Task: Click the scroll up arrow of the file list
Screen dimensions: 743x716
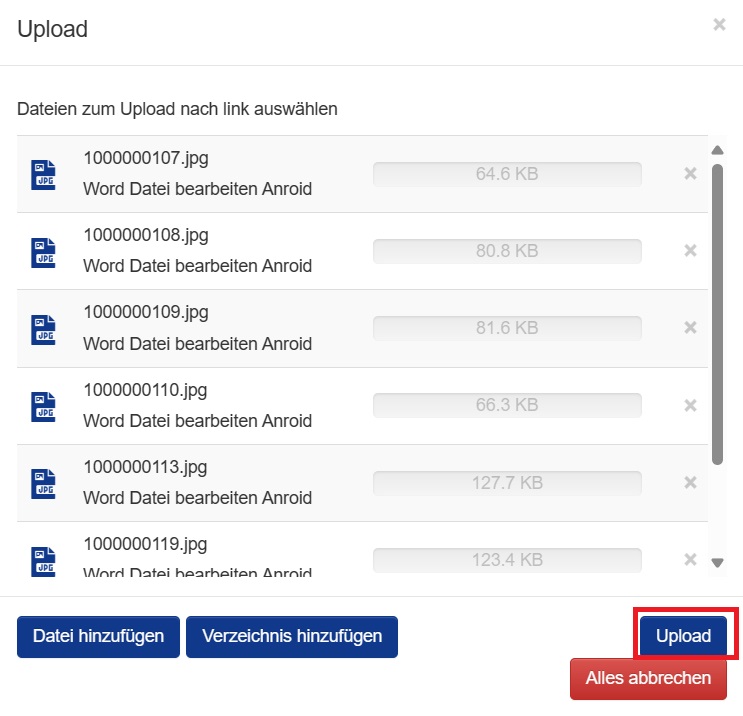Action: pyautogui.click(x=717, y=150)
